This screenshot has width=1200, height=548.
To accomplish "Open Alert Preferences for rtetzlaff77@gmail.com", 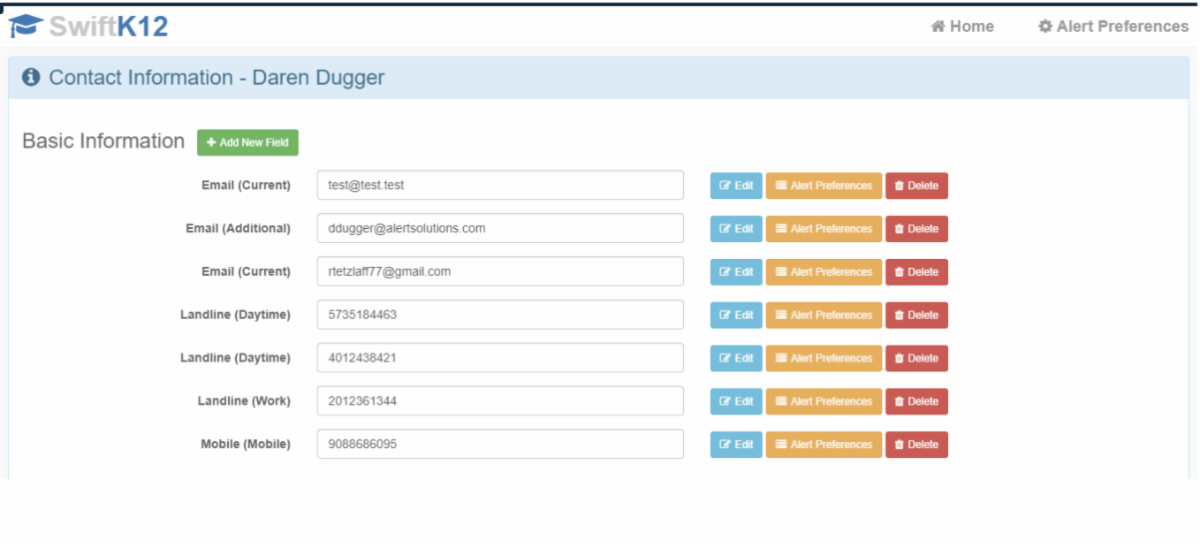I will tap(824, 271).
